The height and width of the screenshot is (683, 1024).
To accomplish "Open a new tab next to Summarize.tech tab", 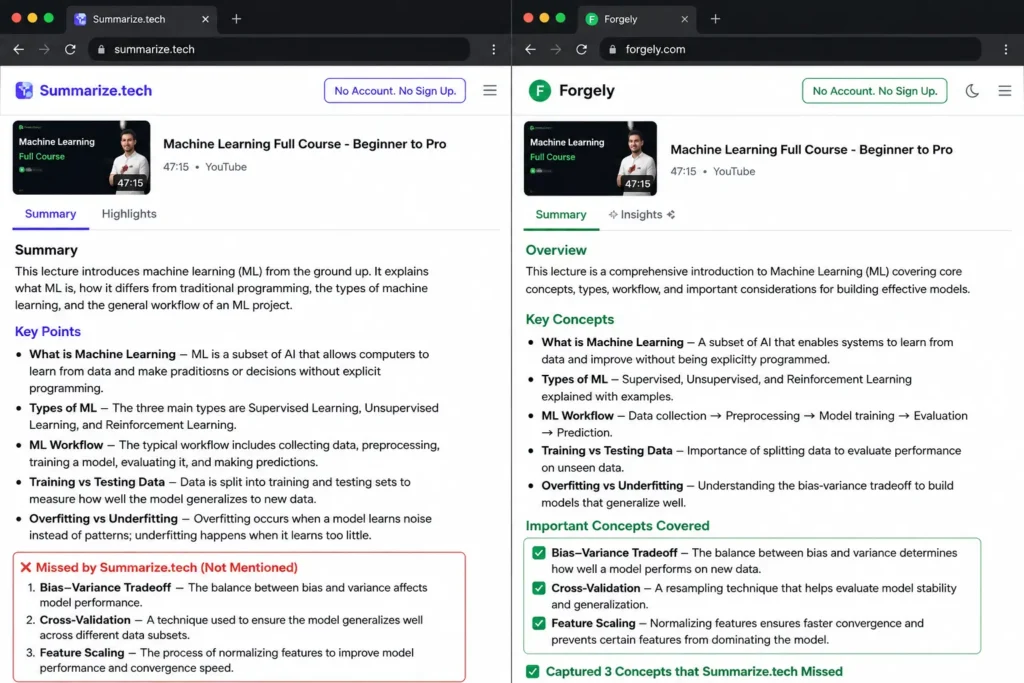I will (236, 19).
